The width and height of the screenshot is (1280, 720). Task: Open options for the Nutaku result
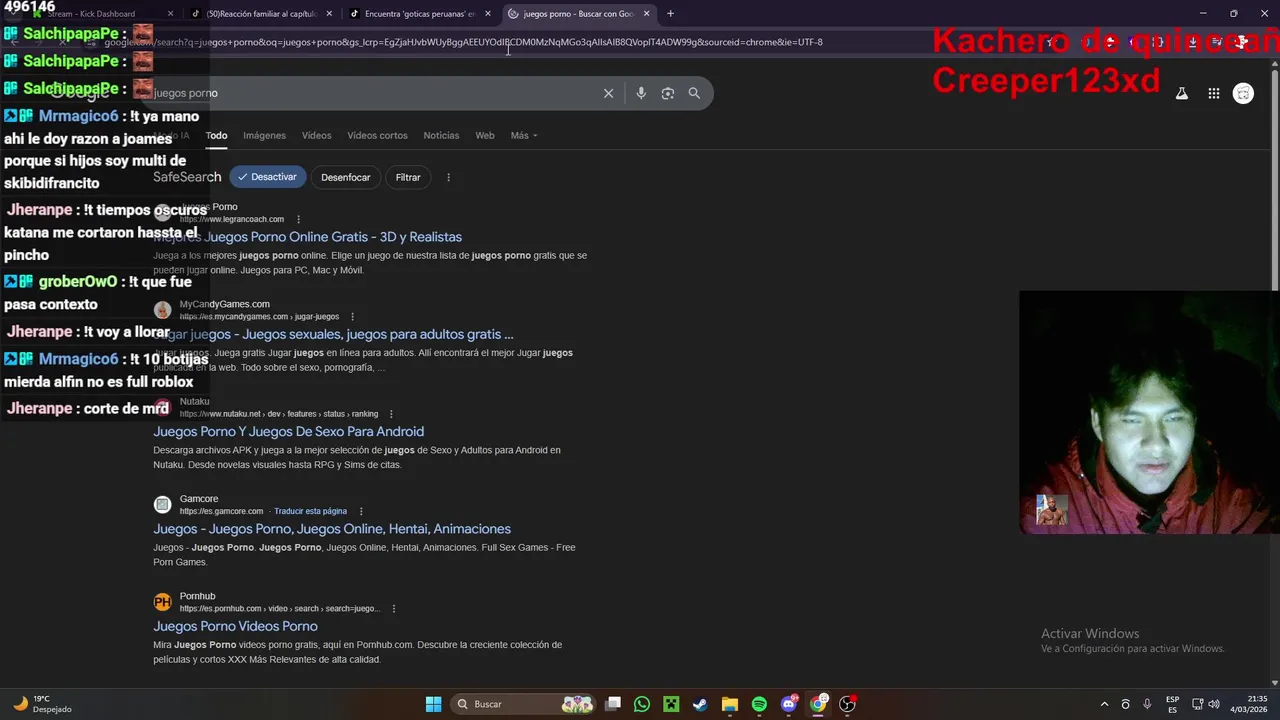[x=391, y=414]
